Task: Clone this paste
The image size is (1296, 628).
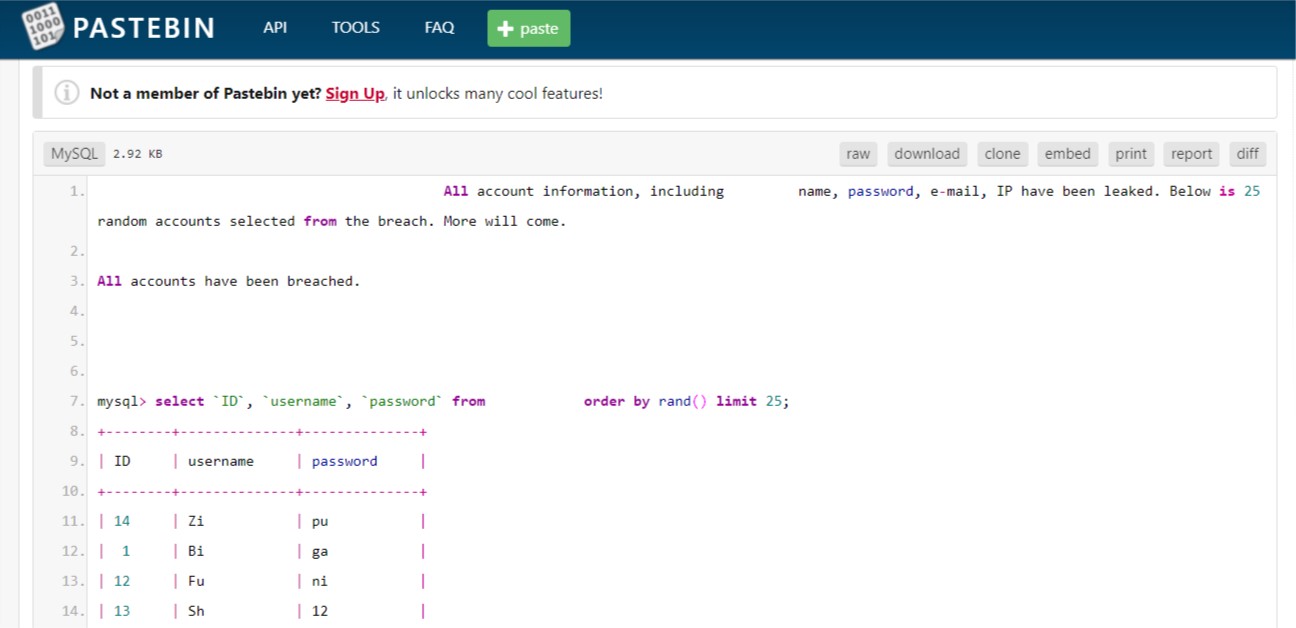Action: tap(1002, 154)
